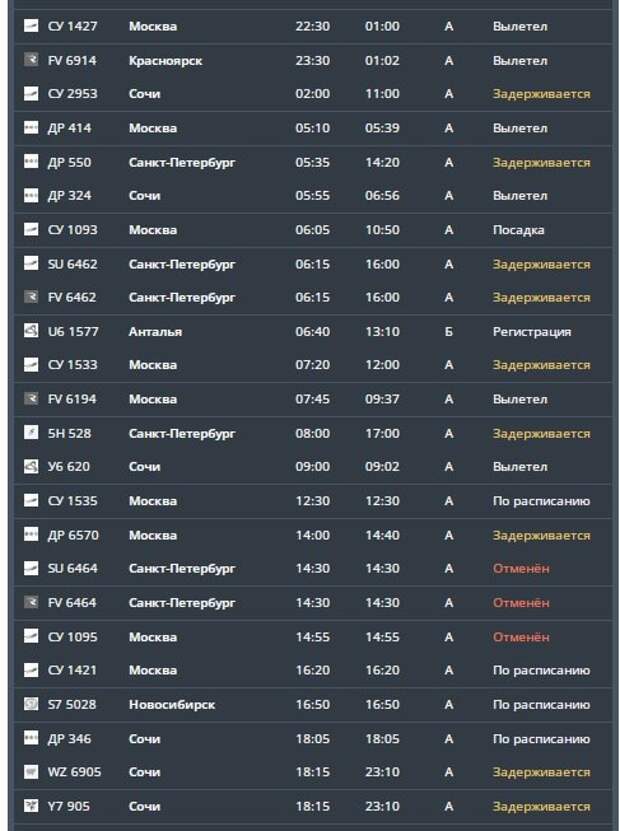Open flight СУ 1095 cancelled row

(x=313, y=637)
